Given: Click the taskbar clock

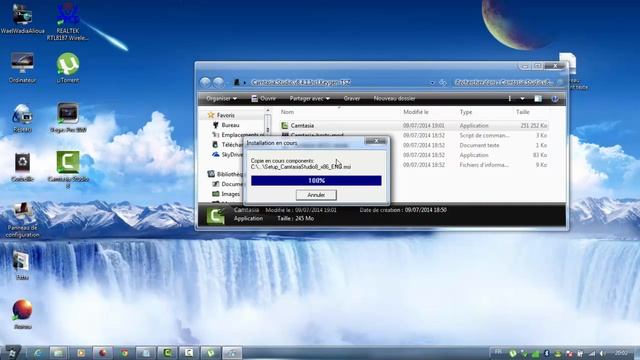Looking at the screenshot, I should click(621, 353).
